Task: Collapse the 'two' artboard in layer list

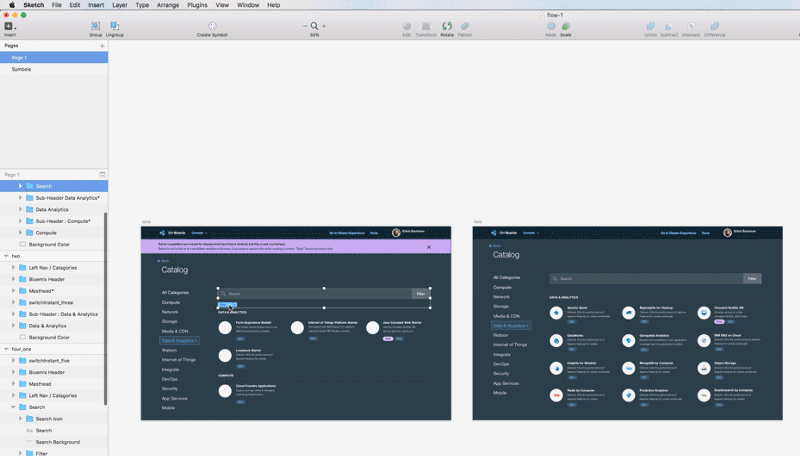Action: pos(6,256)
